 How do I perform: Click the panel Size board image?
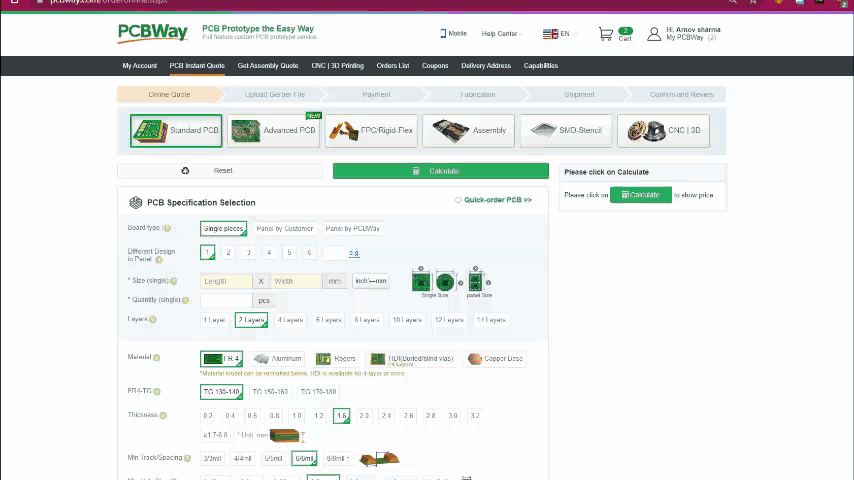point(475,282)
